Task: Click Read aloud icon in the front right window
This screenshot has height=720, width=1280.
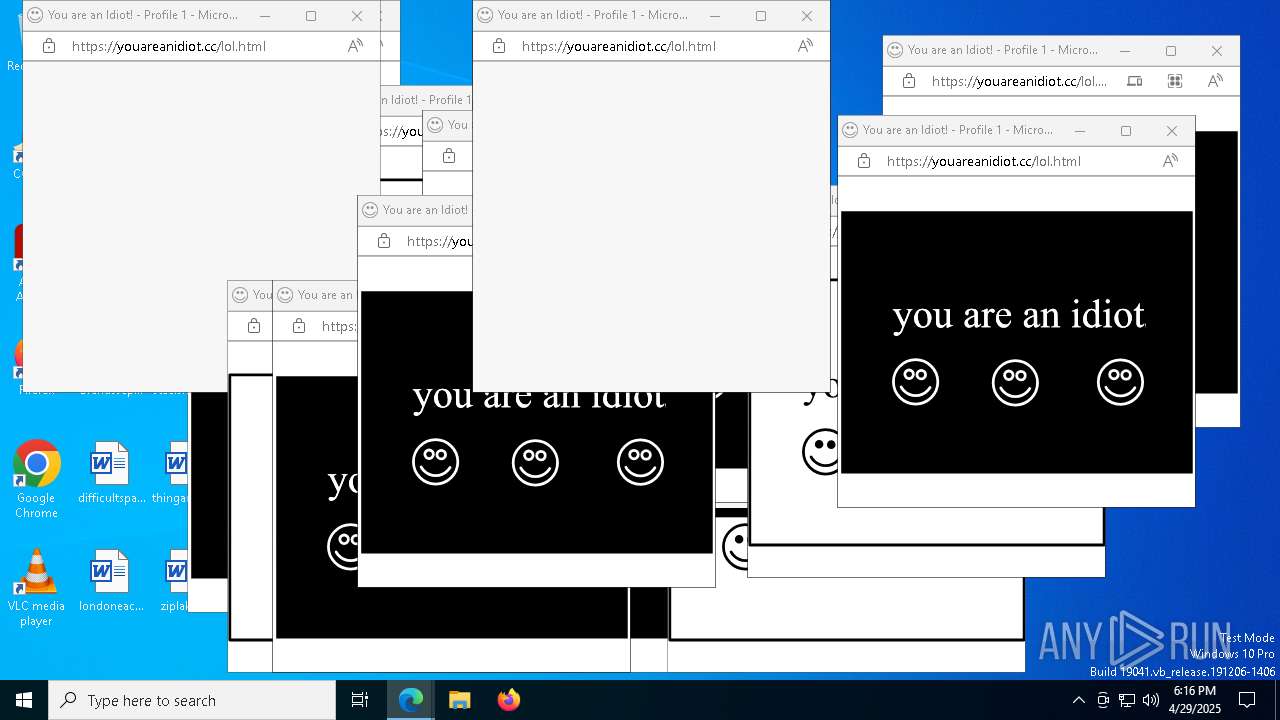Action: (x=1170, y=161)
